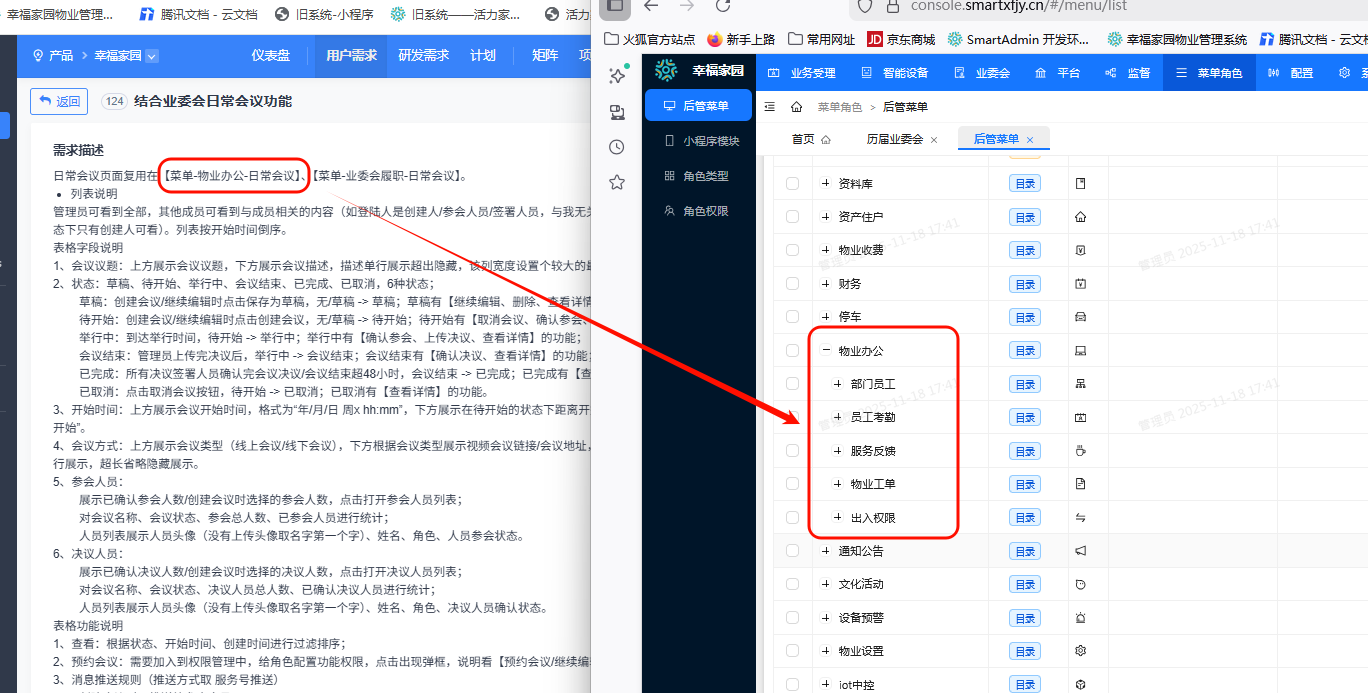Check the checkbox on the 物业办公 row
This screenshot has height=693, width=1368.
(791, 350)
